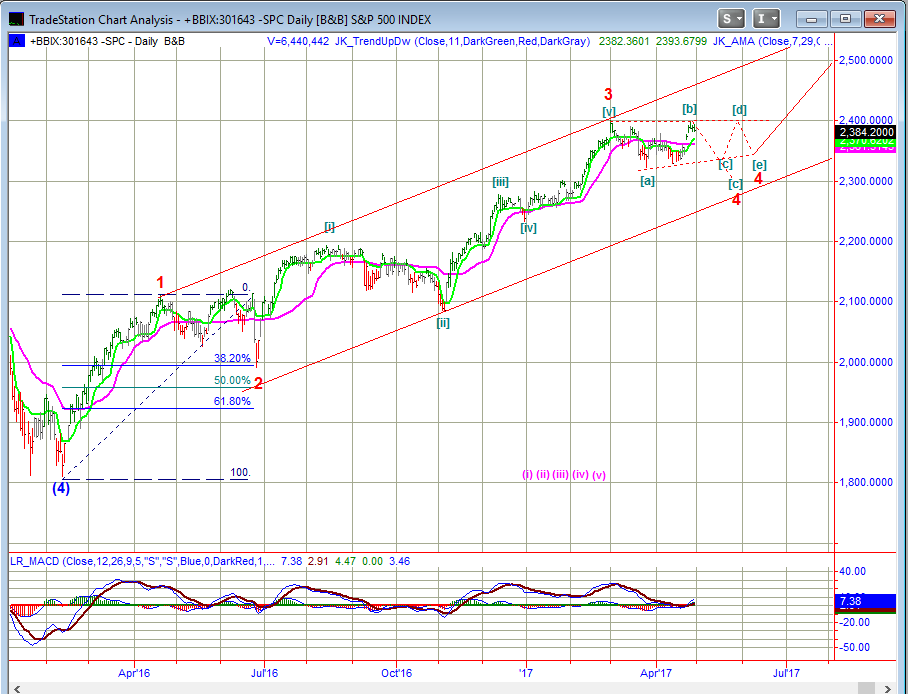Click the magenta '(i)' wave label

point(528,474)
